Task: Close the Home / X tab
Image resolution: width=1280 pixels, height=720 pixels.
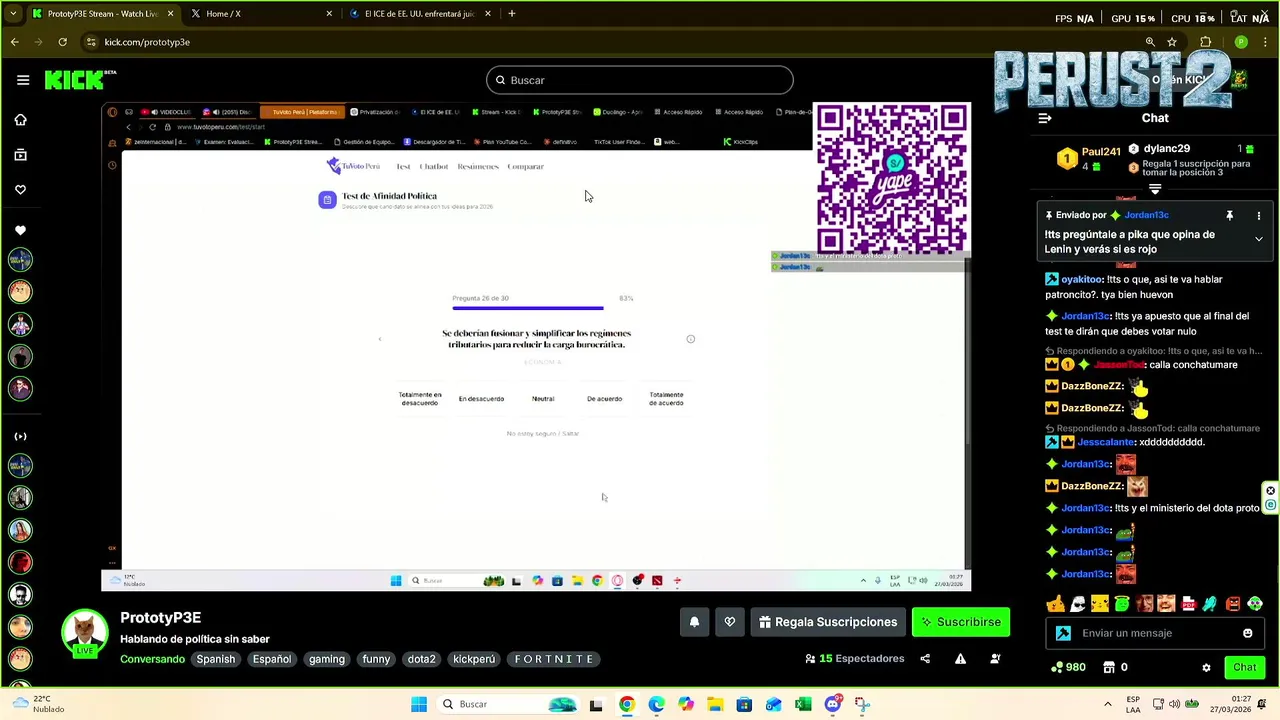Action: tap(329, 14)
